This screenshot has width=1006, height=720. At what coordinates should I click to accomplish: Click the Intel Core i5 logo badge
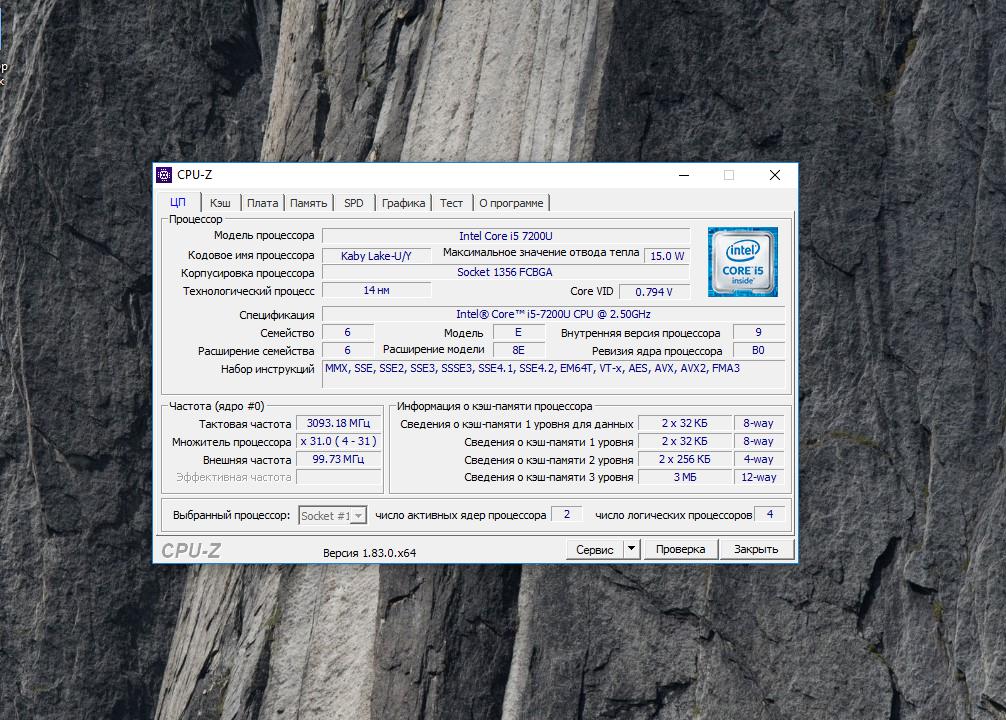(x=742, y=262)
